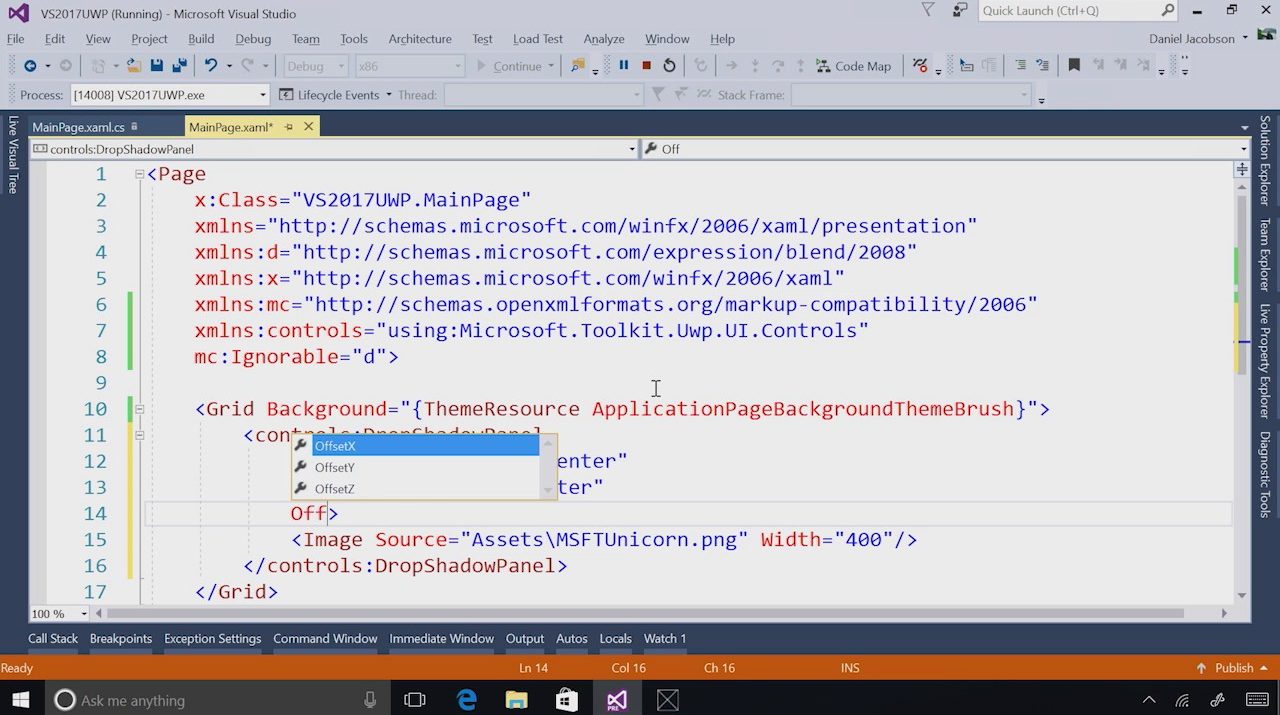Click the Restart debugging icon
The height and width of the screenshot is (715, 1280).
(x=669, y=66)
